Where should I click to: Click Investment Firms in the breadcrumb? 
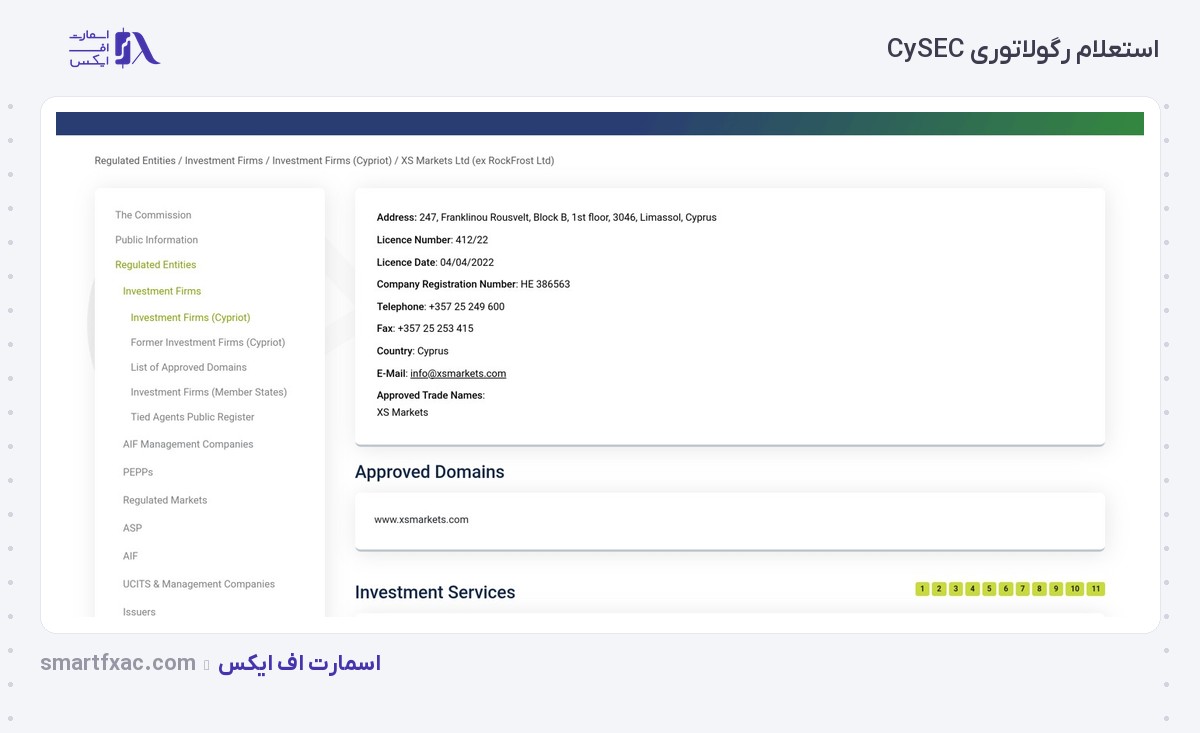click(224, 160)
